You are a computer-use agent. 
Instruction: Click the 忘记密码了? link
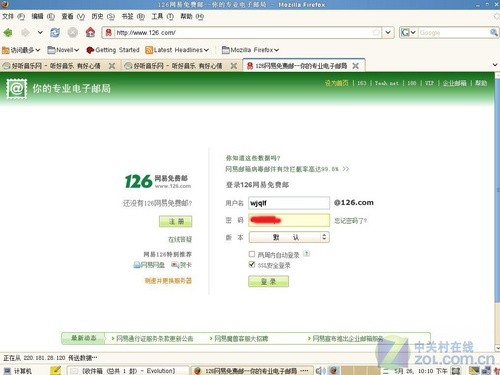coord(351,220)
